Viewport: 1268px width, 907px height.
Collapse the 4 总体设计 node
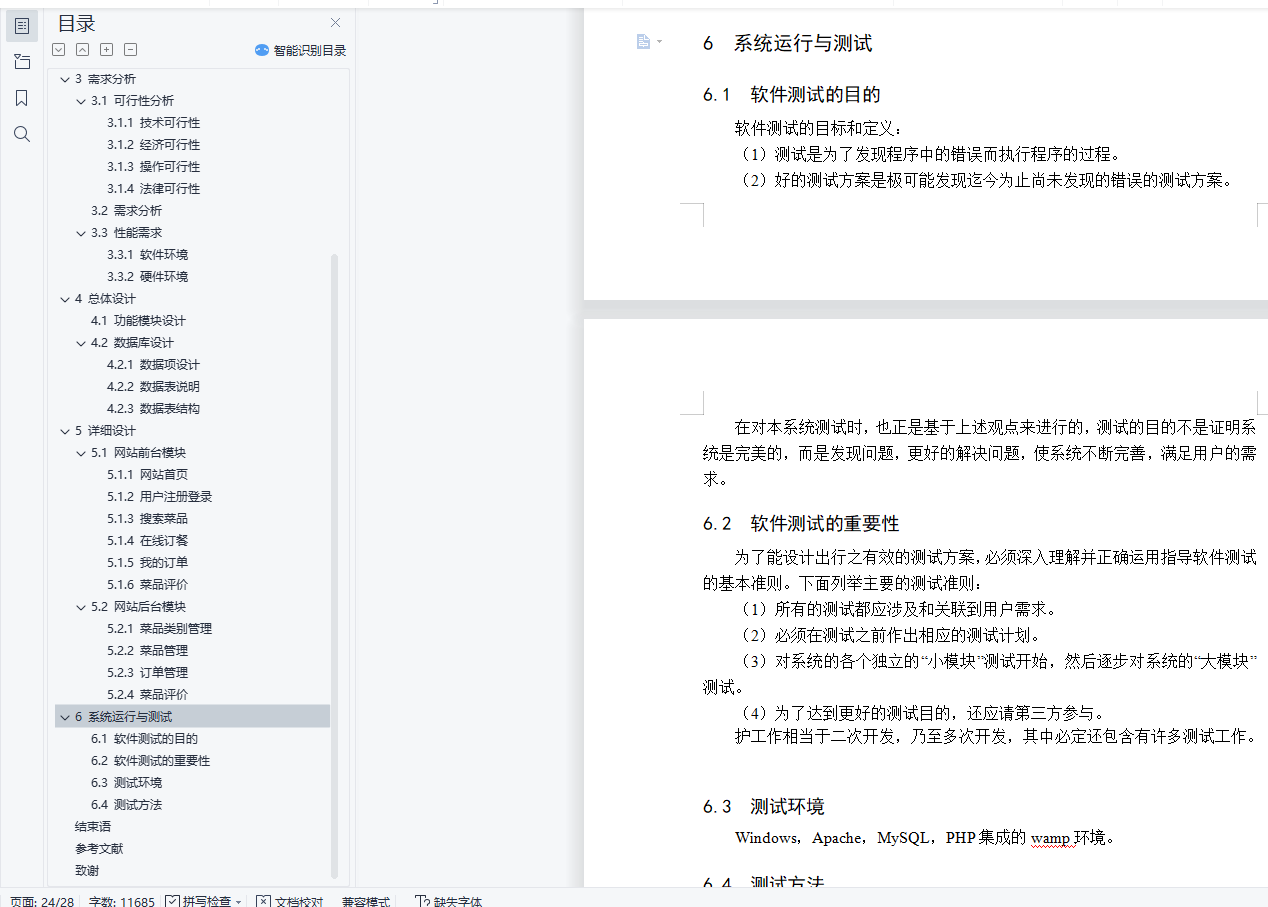pyautogui.click(x=65, y=299)
